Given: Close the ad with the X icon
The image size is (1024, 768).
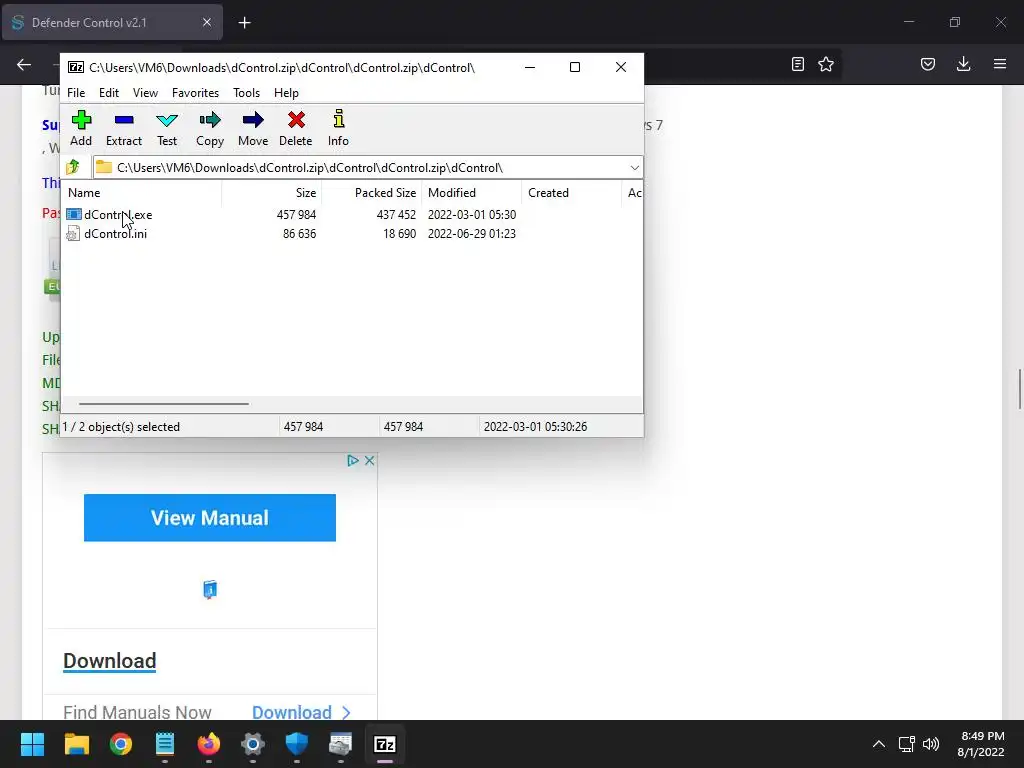Looking at the screenshot, I should (369, 460).
